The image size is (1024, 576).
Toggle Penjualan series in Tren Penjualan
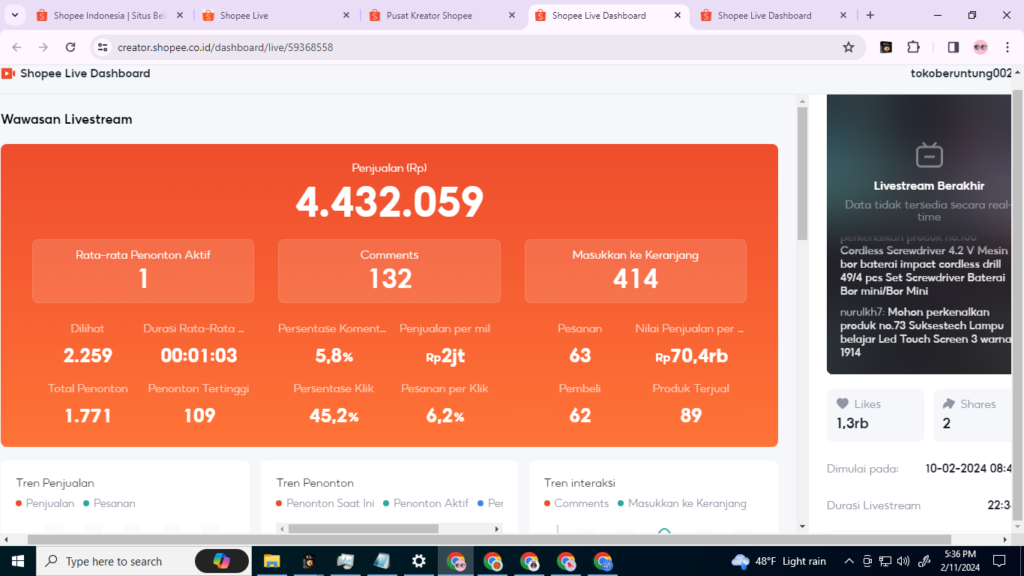pyautogui.click(x=44, y=504)
